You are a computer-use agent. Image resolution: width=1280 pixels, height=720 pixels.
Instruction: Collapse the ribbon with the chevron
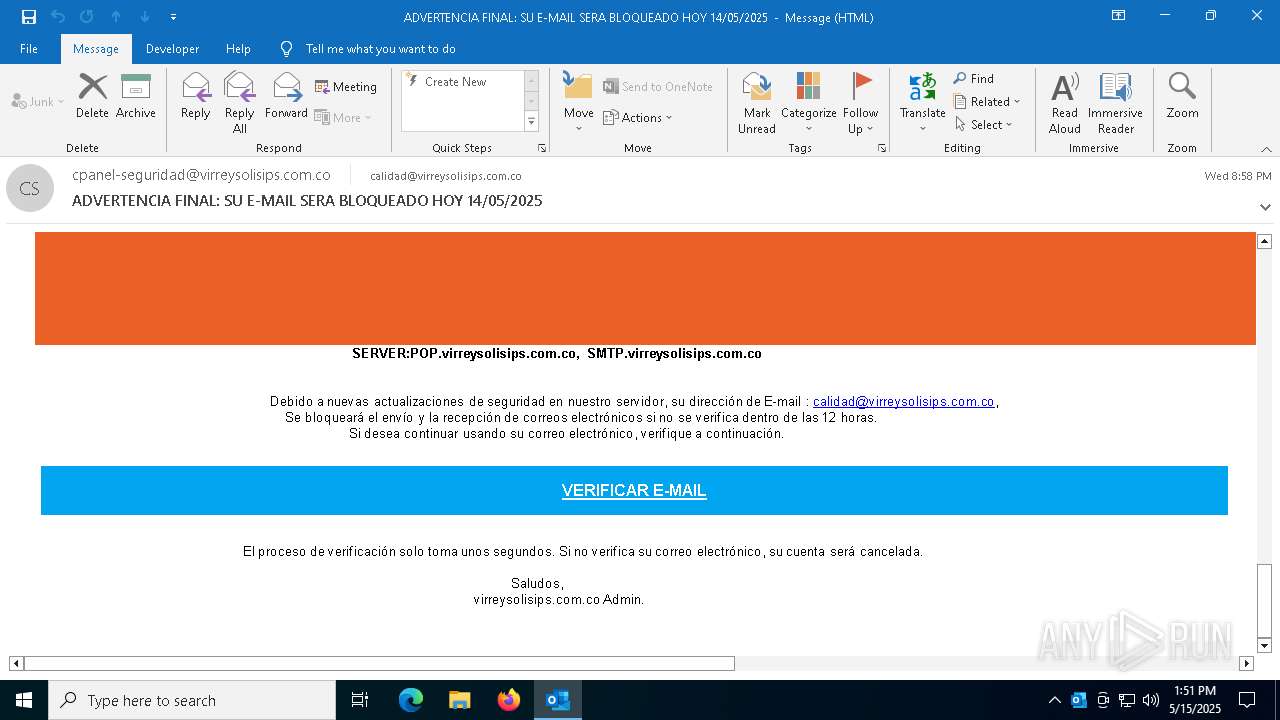click(1266, 149)
